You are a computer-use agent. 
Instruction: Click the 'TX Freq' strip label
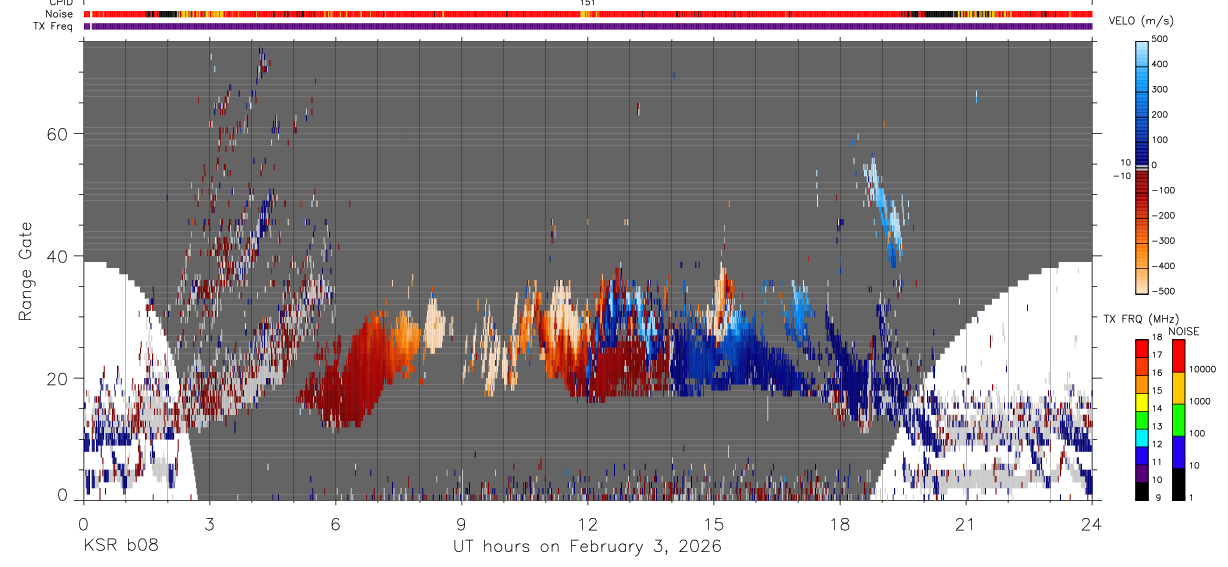point(53,26)
